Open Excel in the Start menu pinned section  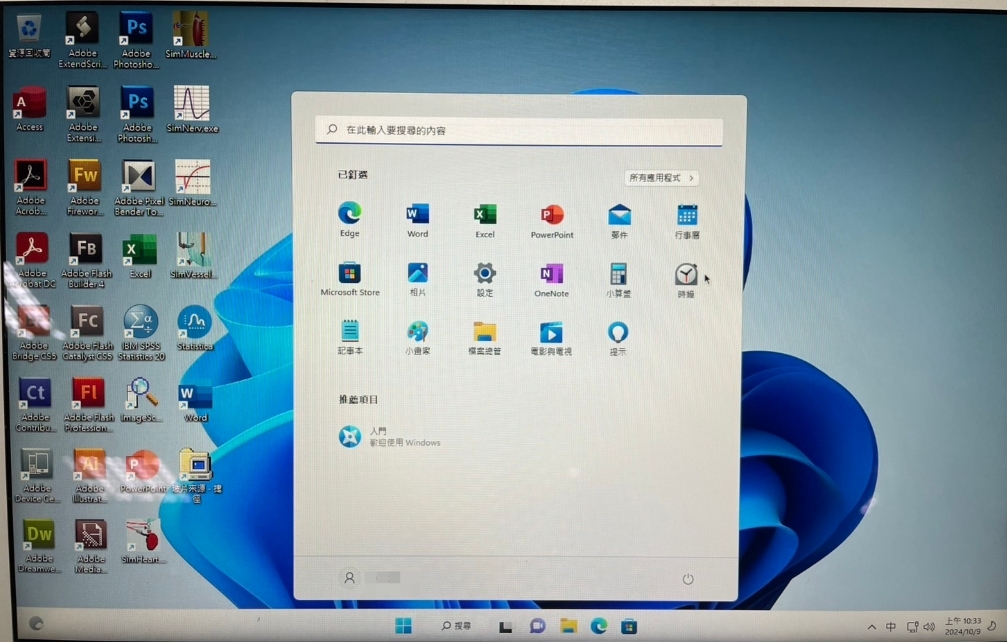click(x=485, y=220)
